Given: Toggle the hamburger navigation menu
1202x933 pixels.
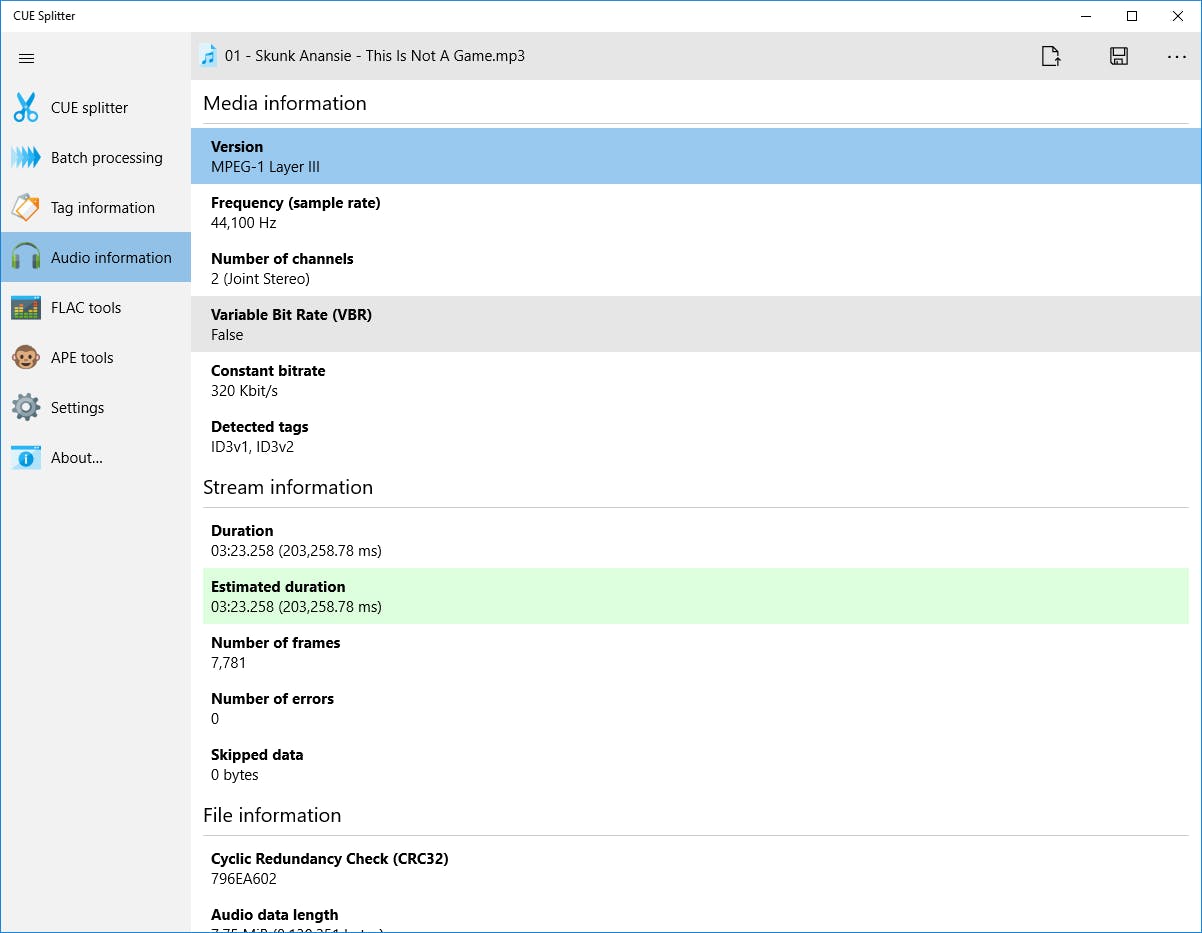Looking at the screenshot, I should click(27, 58).
